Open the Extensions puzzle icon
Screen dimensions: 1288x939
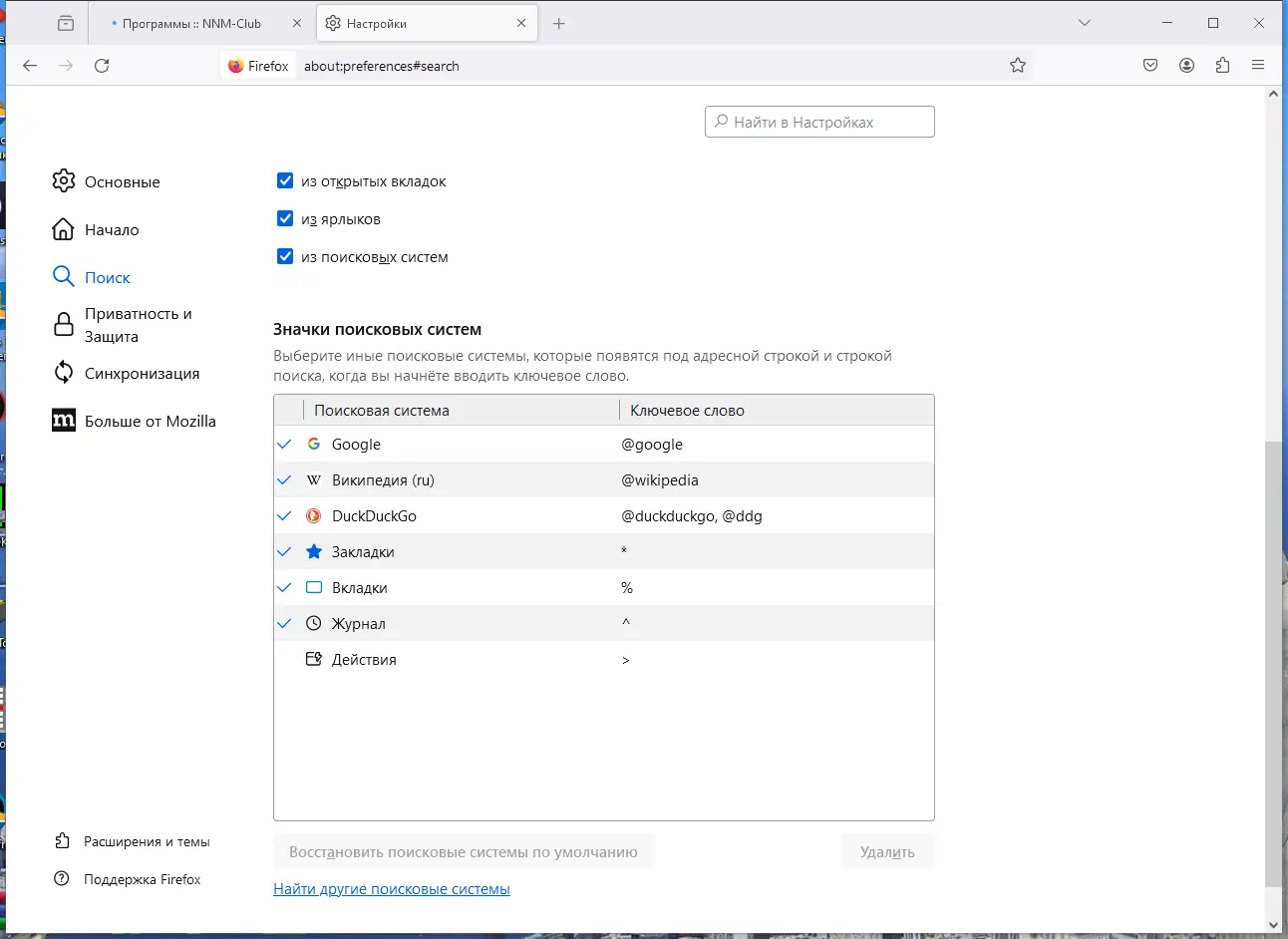1222,66
